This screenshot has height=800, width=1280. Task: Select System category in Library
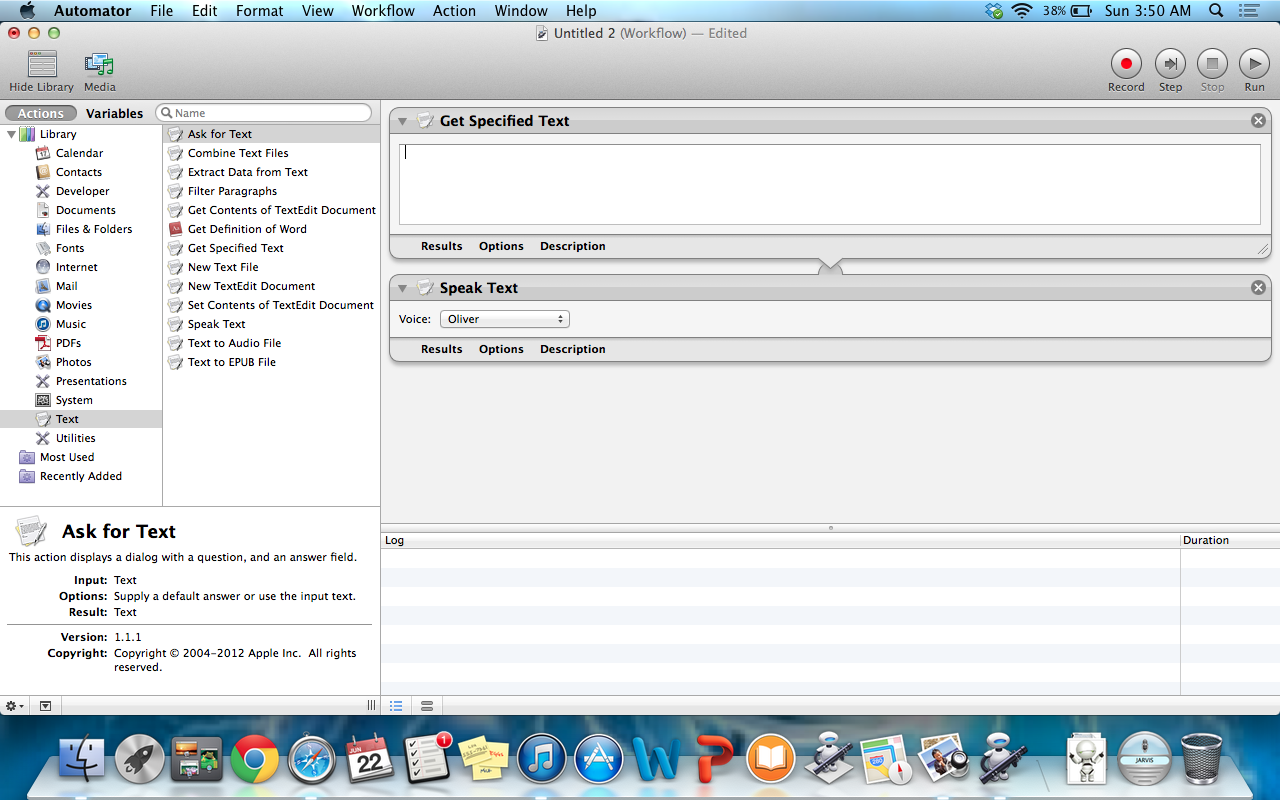[74, 400]
